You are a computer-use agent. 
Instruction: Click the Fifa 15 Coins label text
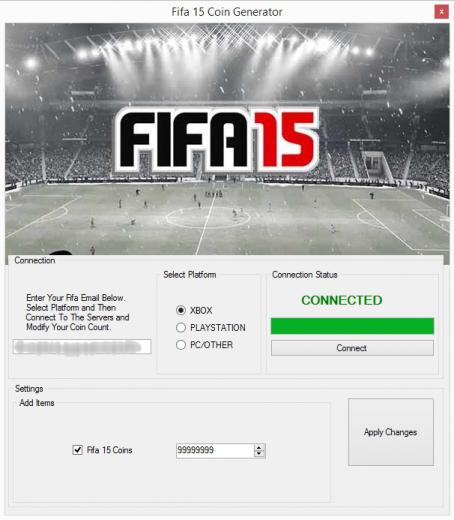[109, 450]
